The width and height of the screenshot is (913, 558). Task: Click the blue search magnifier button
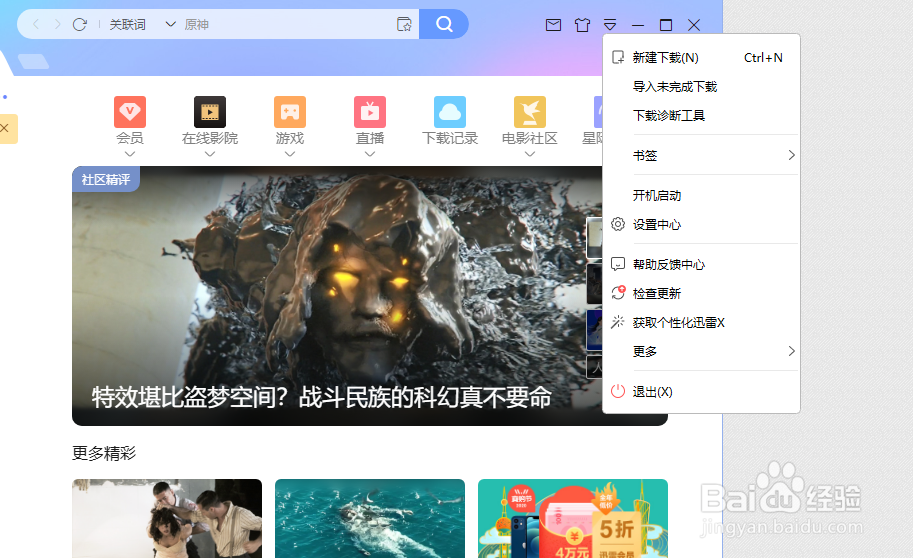pyautogui.click(x=444, y=24)
